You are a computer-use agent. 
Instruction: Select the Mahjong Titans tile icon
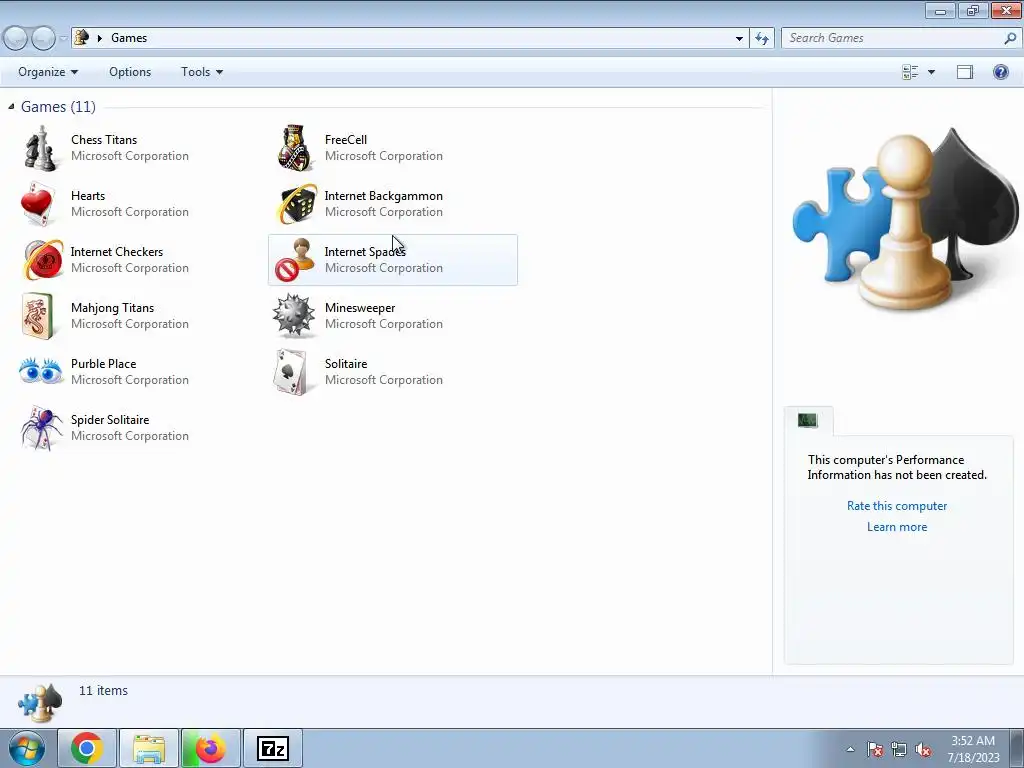pyautogui.click(x=38, y=316)
